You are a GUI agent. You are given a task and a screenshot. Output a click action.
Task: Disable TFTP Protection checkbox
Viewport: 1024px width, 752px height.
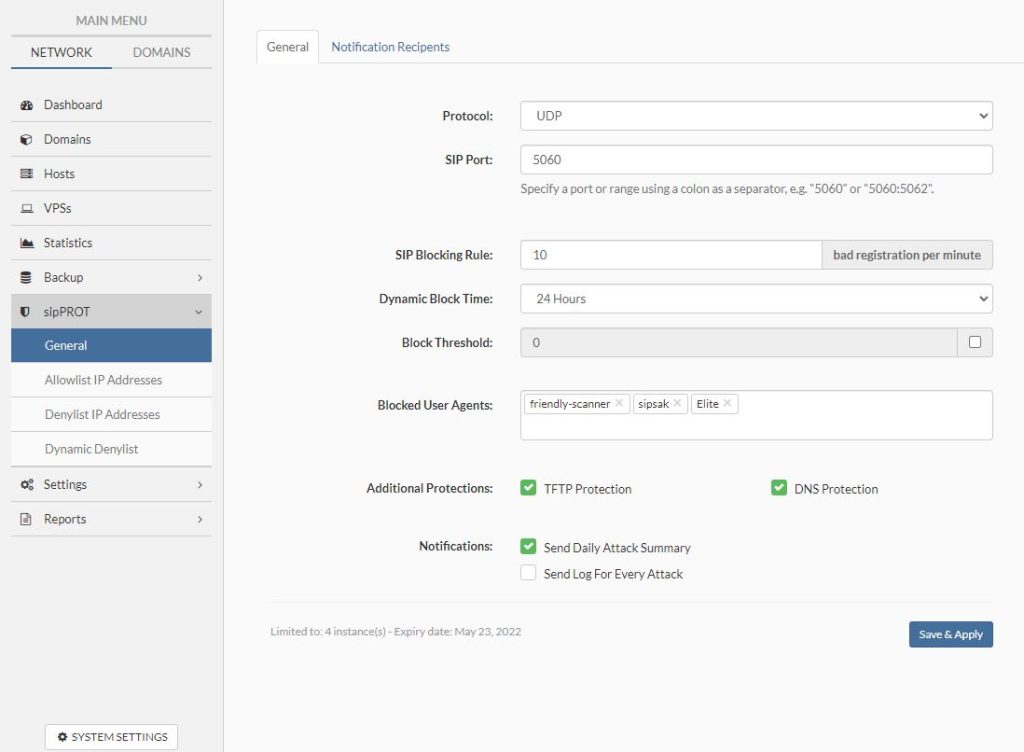tap(528, 488)
